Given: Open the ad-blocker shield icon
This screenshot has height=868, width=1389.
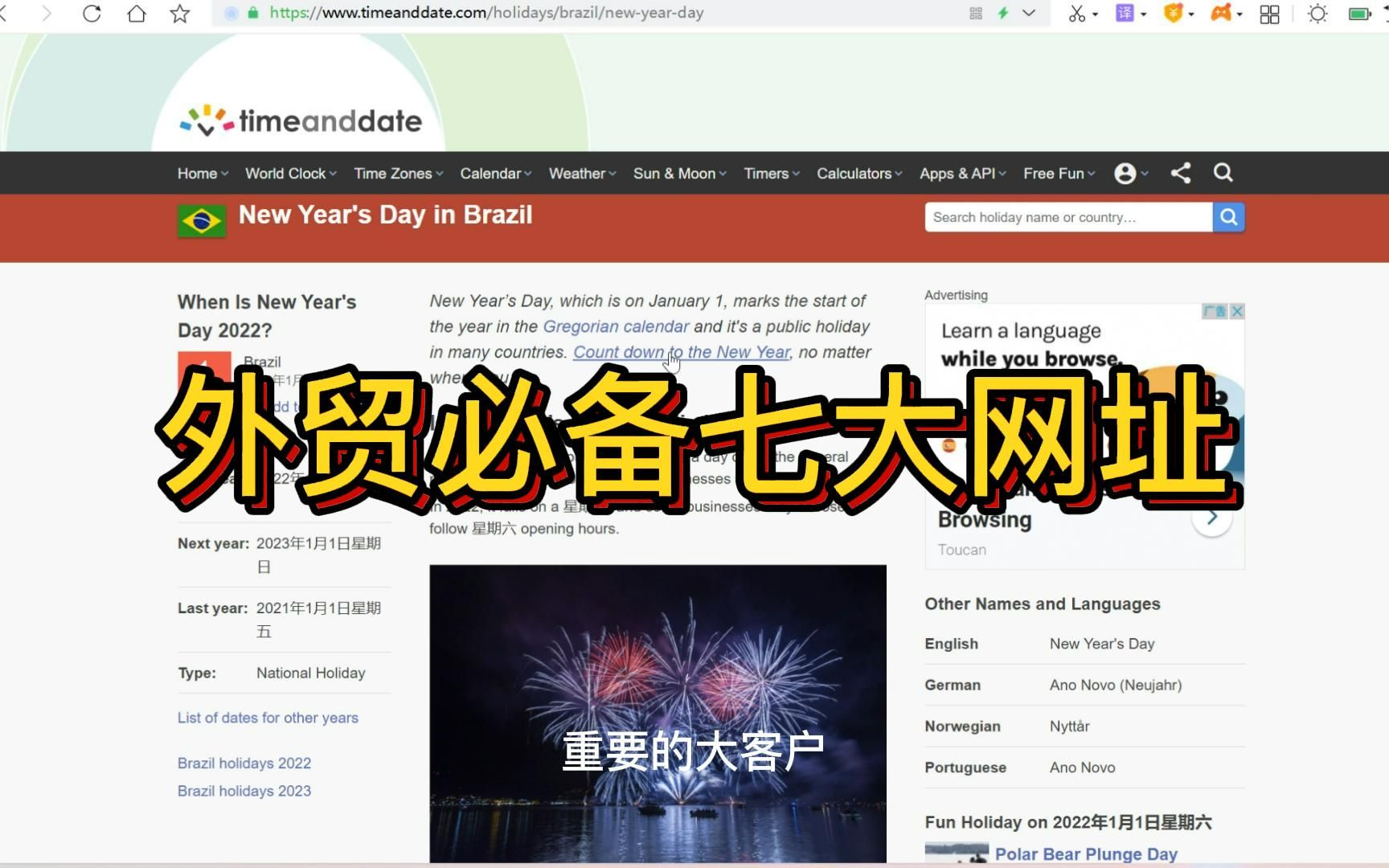Looking at the screenshot, I should tap(1172, 13).
